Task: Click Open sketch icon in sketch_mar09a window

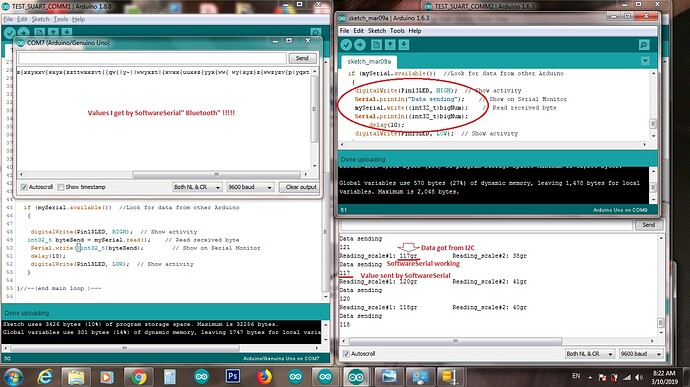Action: (390, 44)
